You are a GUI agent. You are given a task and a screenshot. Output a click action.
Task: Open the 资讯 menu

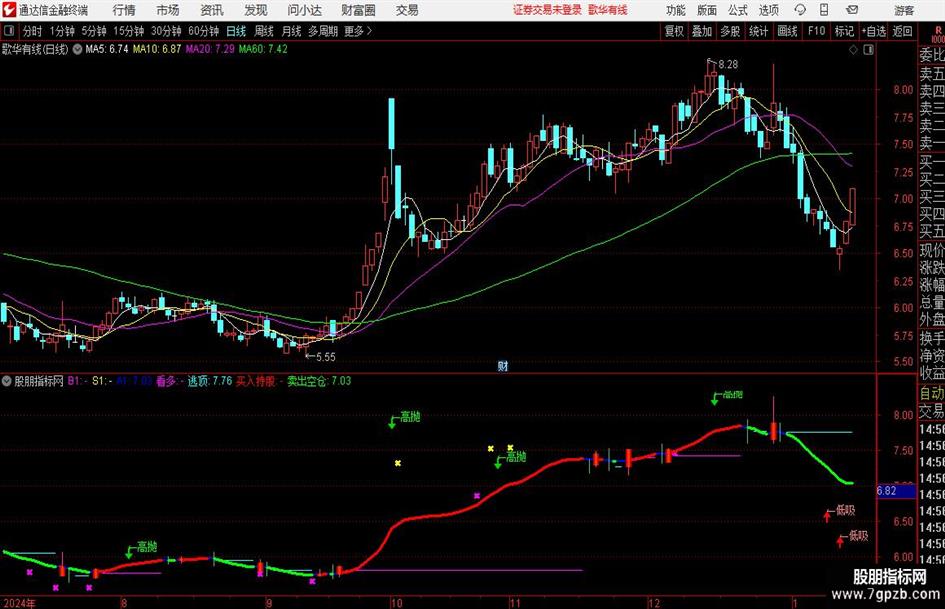coord(212,10)
